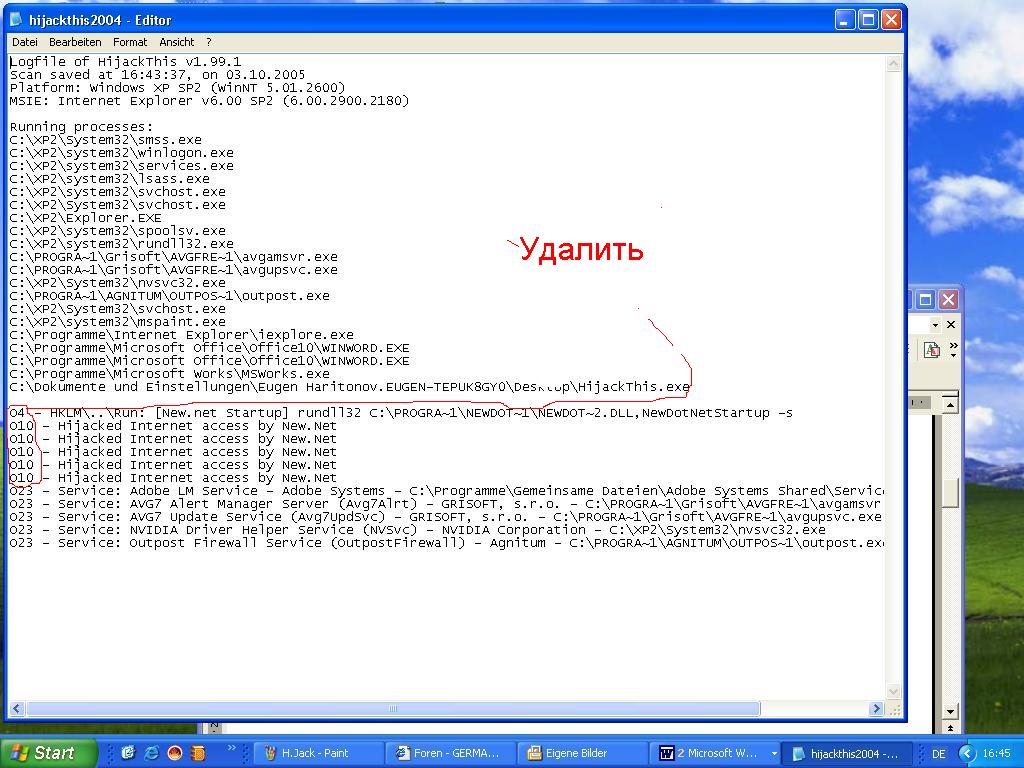Image resolution: width=1024 pixels, height=768 pixels.
Task: Click the orange Quick Launch icon
Action: coord(198,753)
